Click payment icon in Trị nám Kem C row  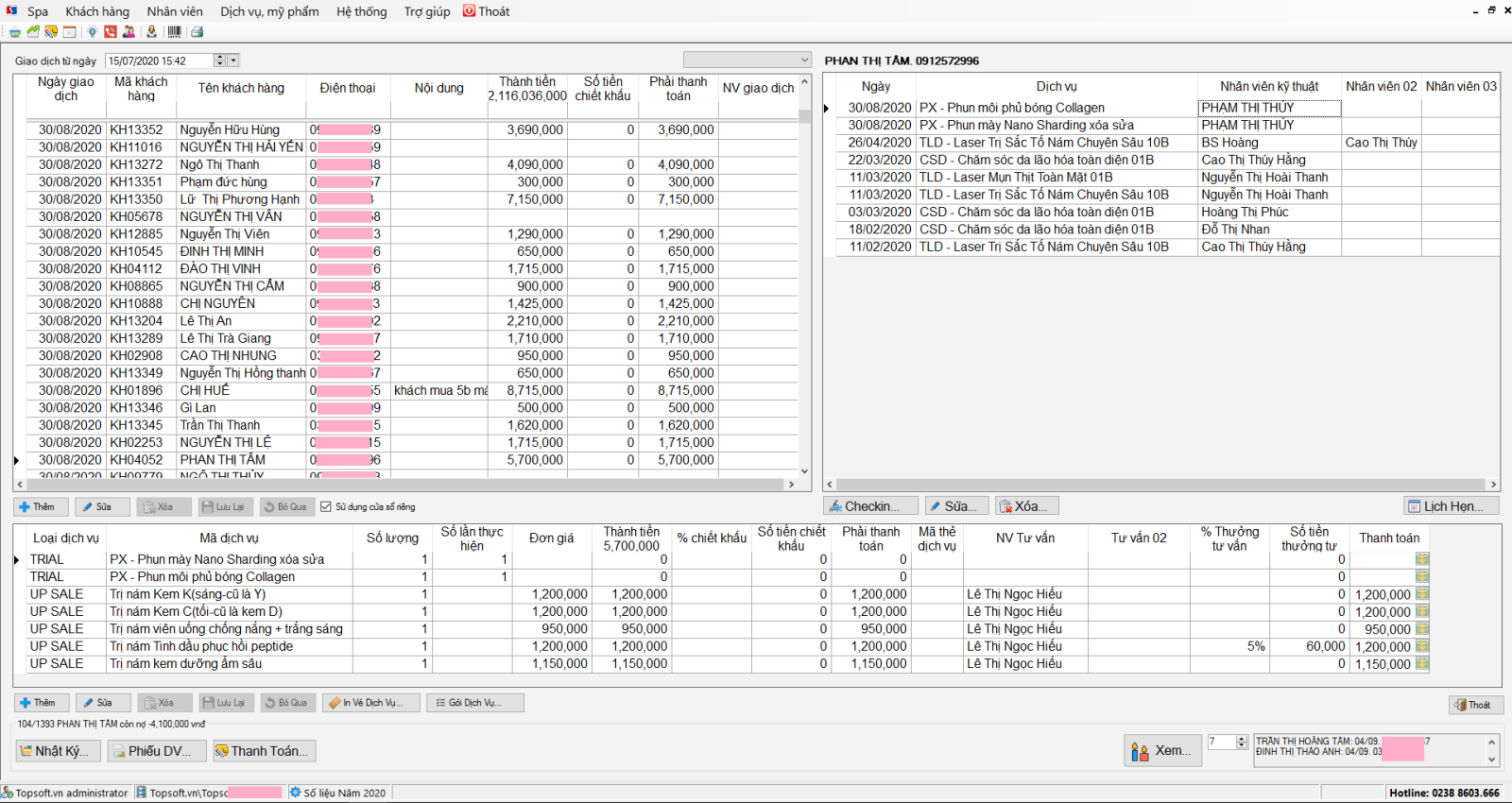(1421, 611)
